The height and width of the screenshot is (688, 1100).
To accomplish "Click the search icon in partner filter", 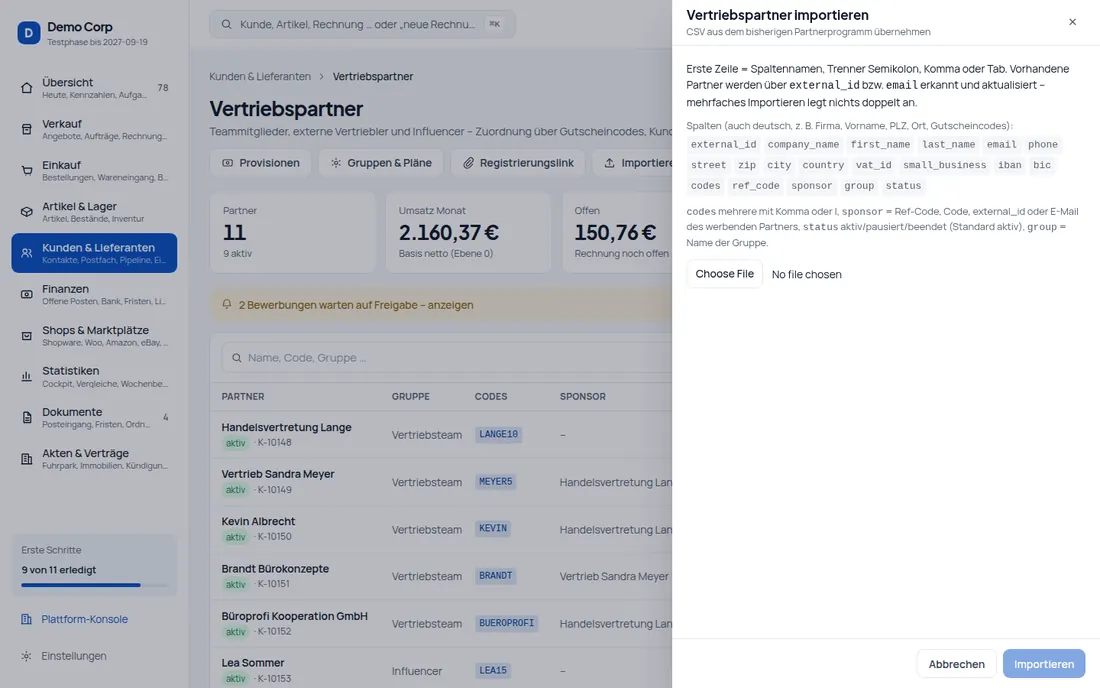I will pos(237,358).
